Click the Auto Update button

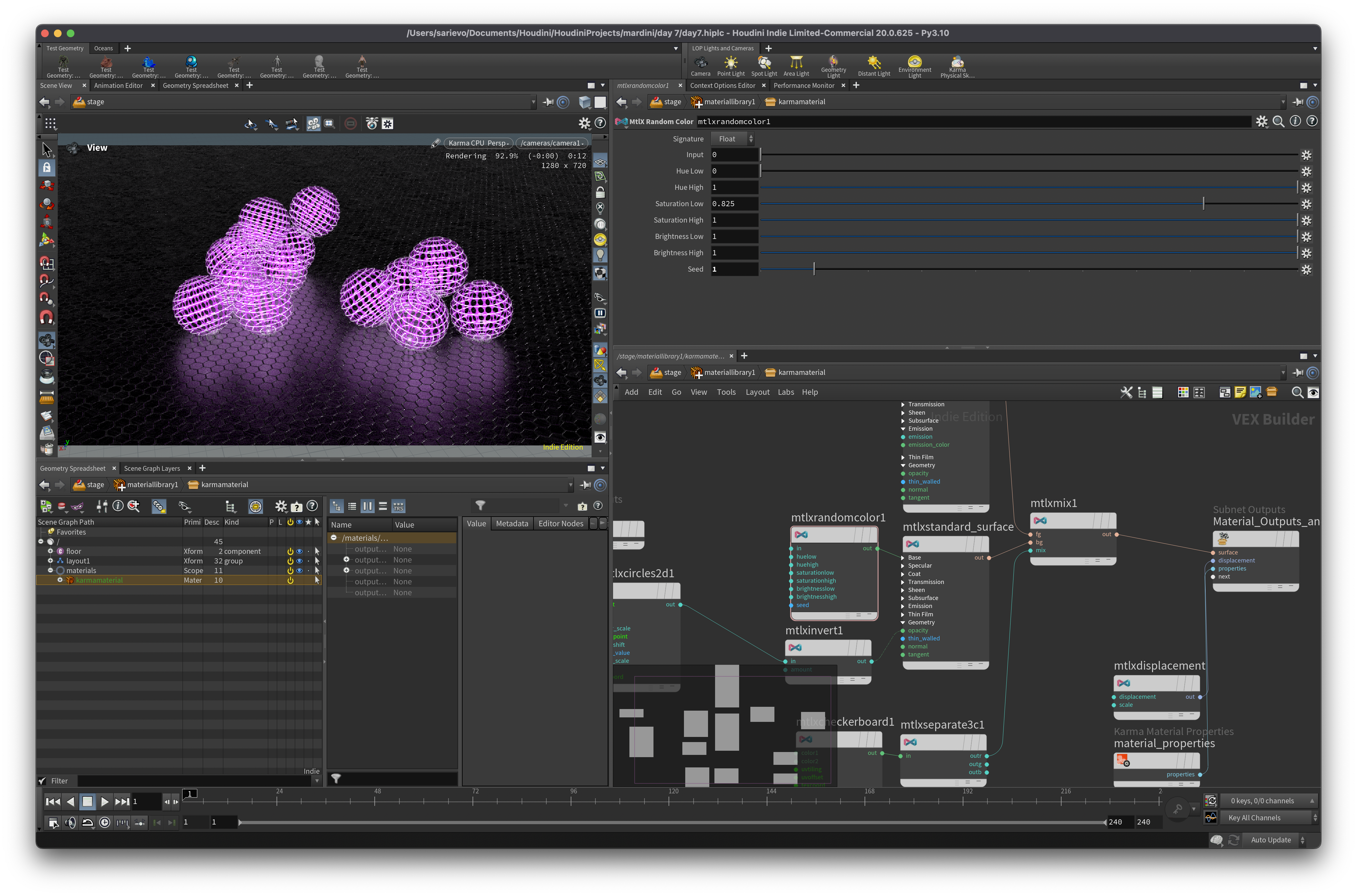pyautogui.click(x=1271, y=840)
